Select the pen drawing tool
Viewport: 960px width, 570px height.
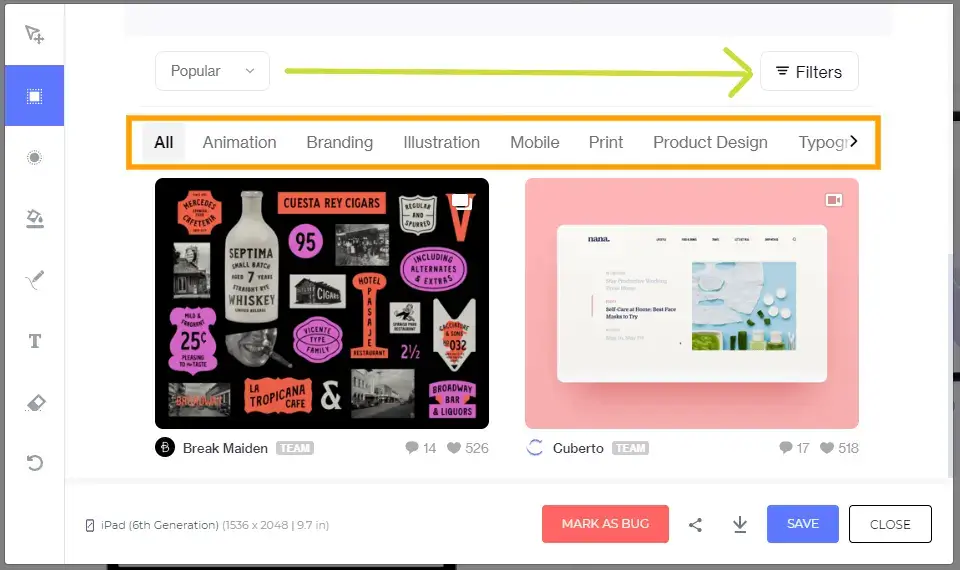pyautogui.click(x=34, y=281)
